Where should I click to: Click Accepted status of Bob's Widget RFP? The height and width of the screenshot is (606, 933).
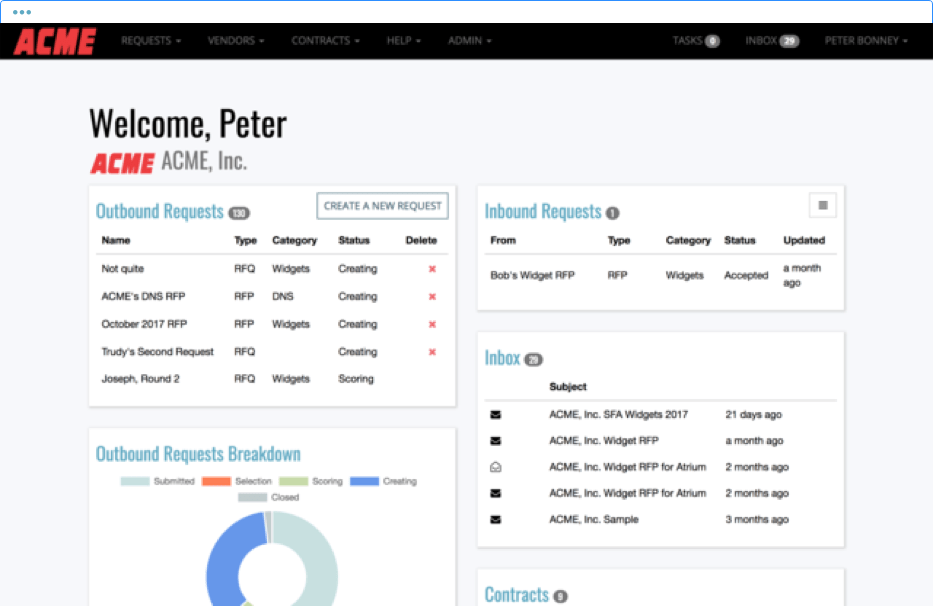[x=746, y=275]
